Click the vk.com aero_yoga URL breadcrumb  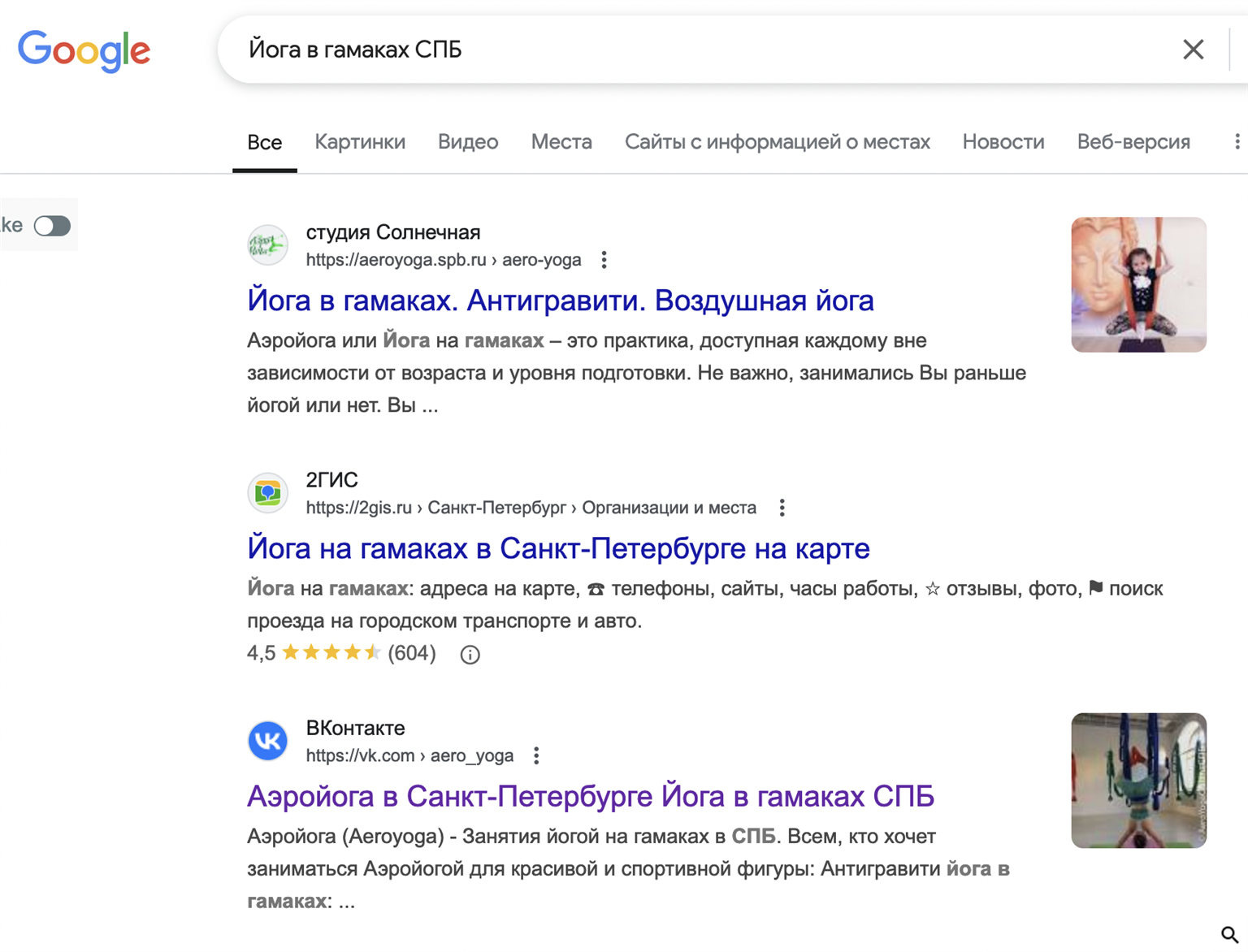410,755
